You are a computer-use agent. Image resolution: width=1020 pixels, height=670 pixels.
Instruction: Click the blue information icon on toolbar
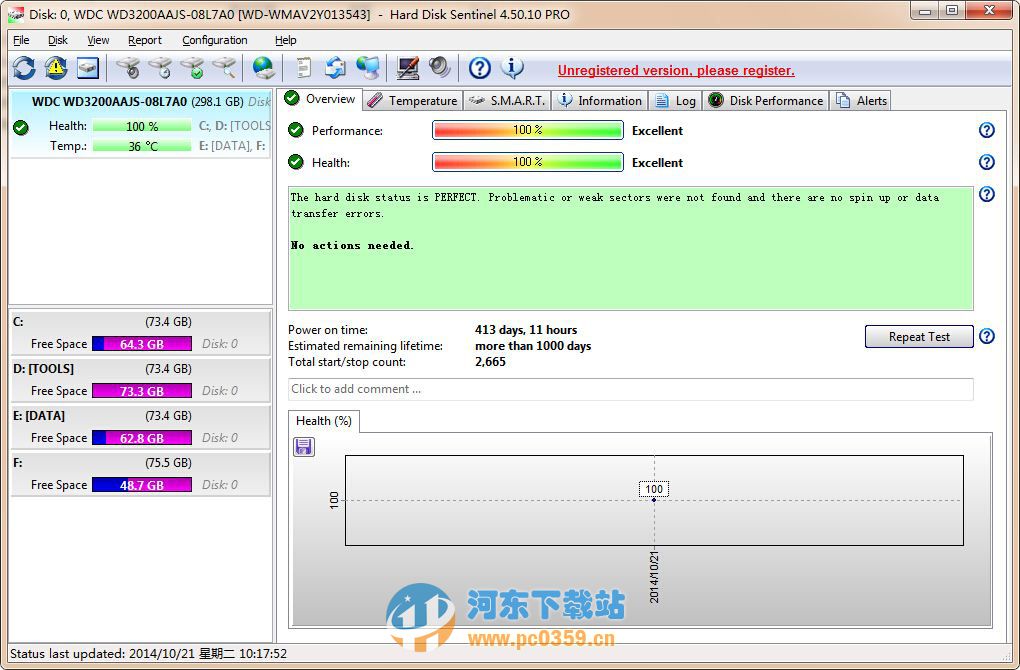coord(512,68)
